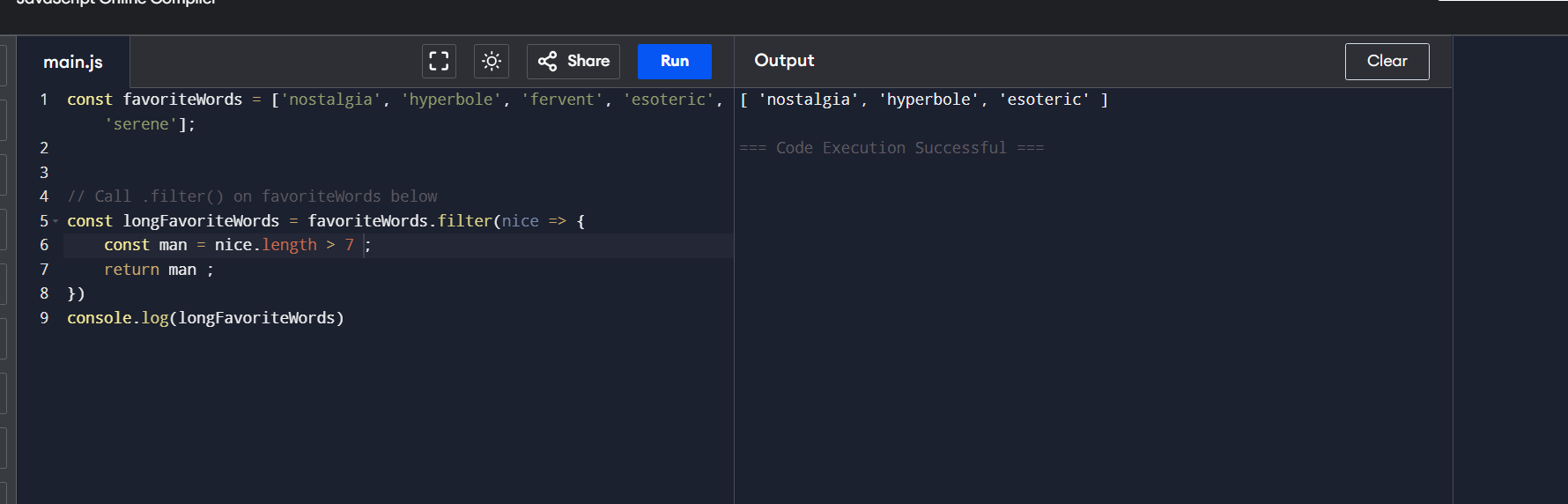This screenshot has height=504, width=1568.
Task: Click the '// Call .filter()' comment line
Action: point(252,196)
